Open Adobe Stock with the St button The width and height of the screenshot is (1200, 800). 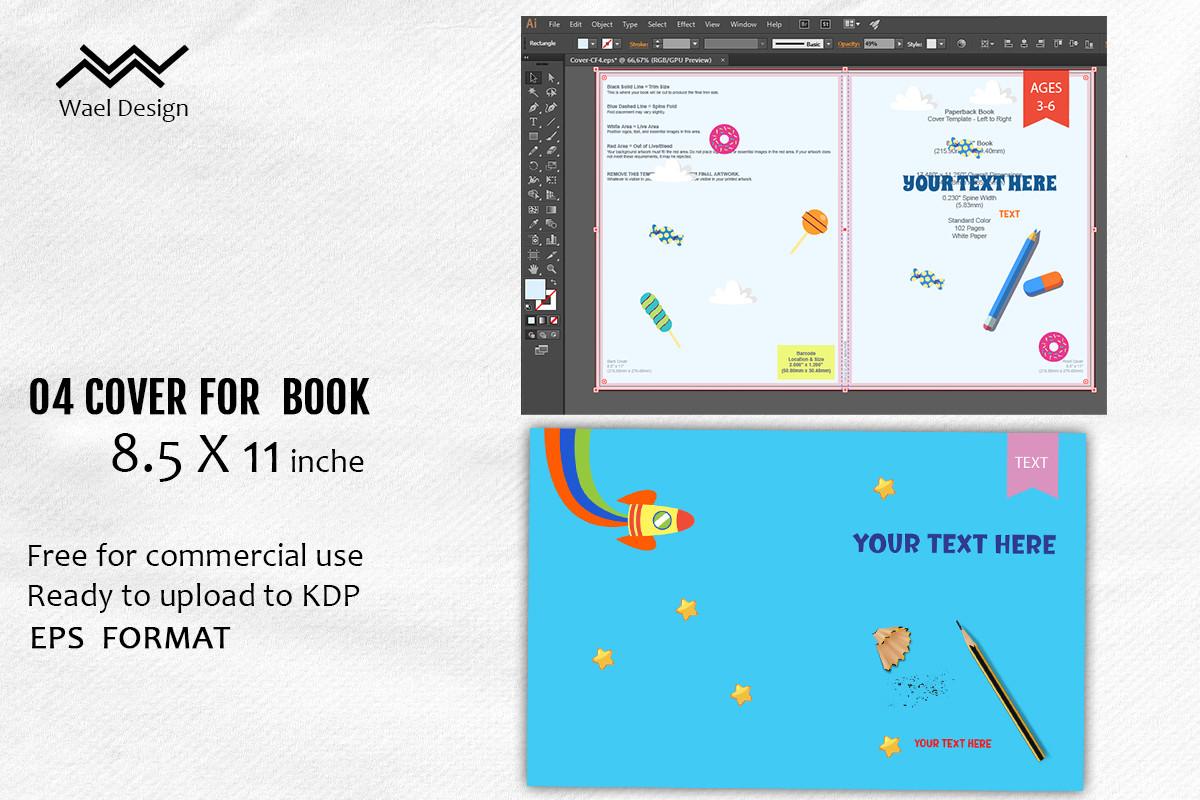coord(825,24)
